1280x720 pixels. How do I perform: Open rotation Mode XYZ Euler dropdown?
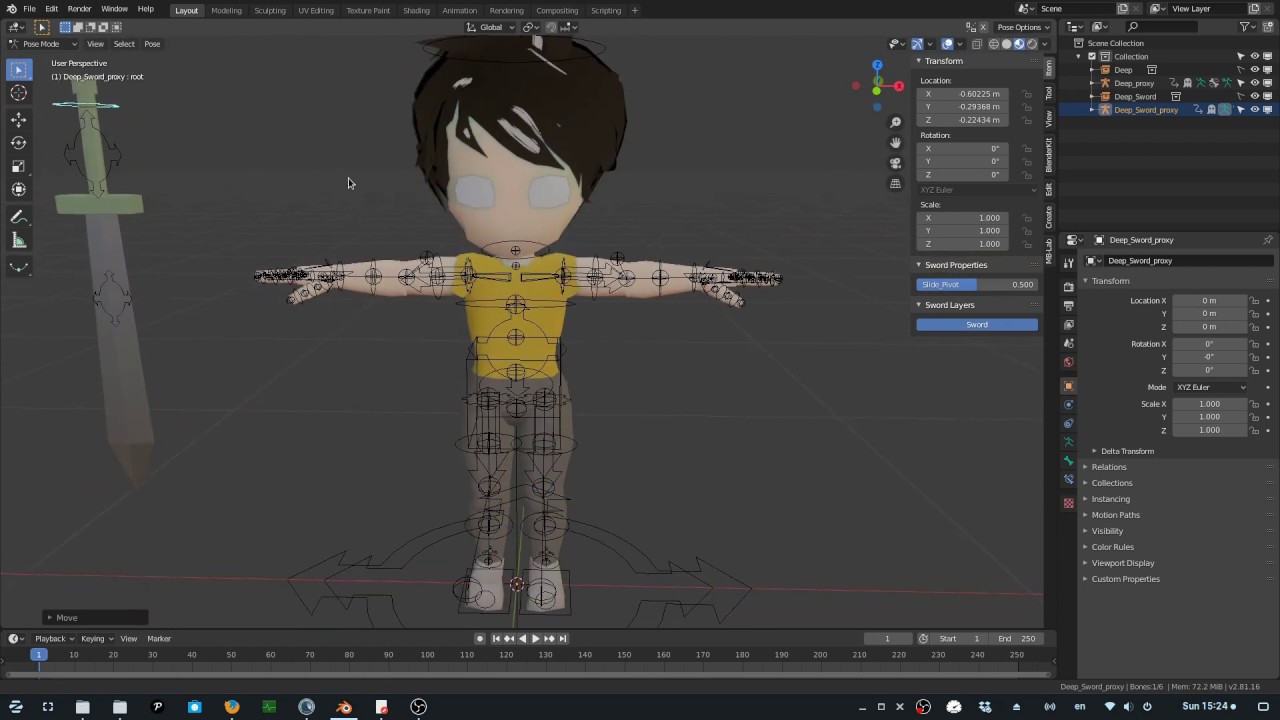(1211, 387)
